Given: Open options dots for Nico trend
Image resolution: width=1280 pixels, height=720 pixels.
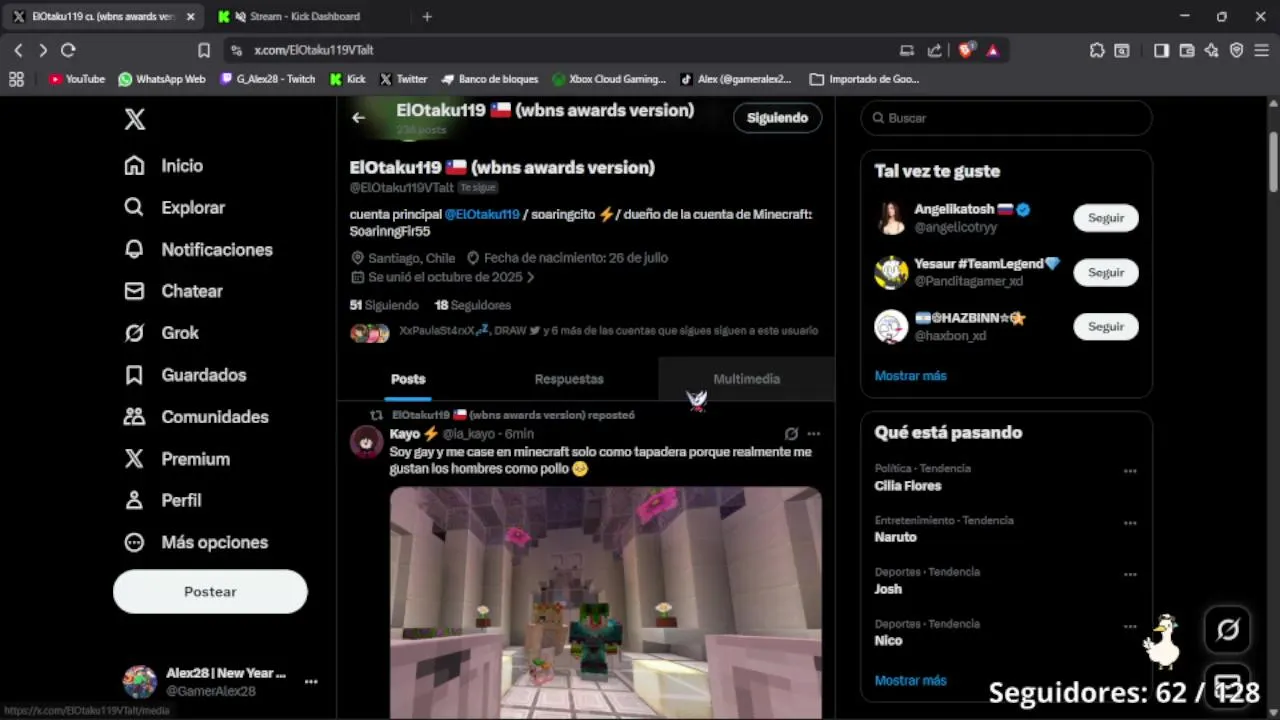Looking at the screenshot, I should coord(1130,627).
